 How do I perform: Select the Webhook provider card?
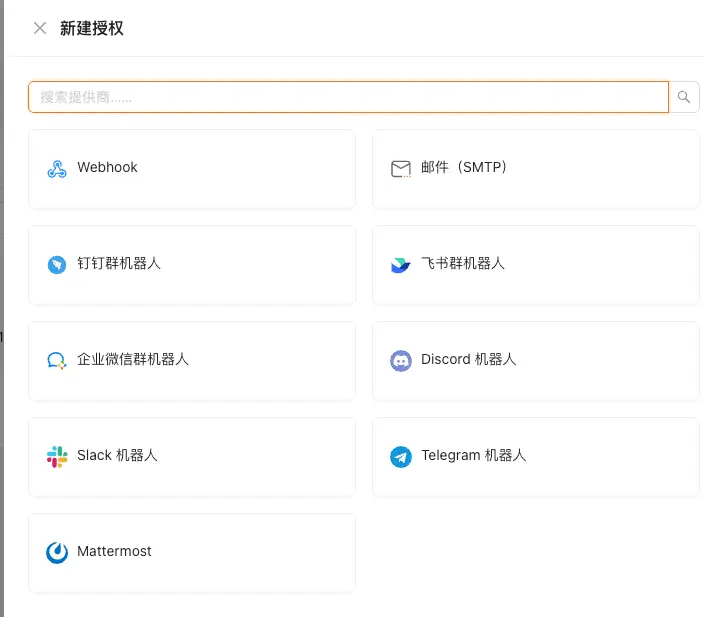(x=192, y=169)
